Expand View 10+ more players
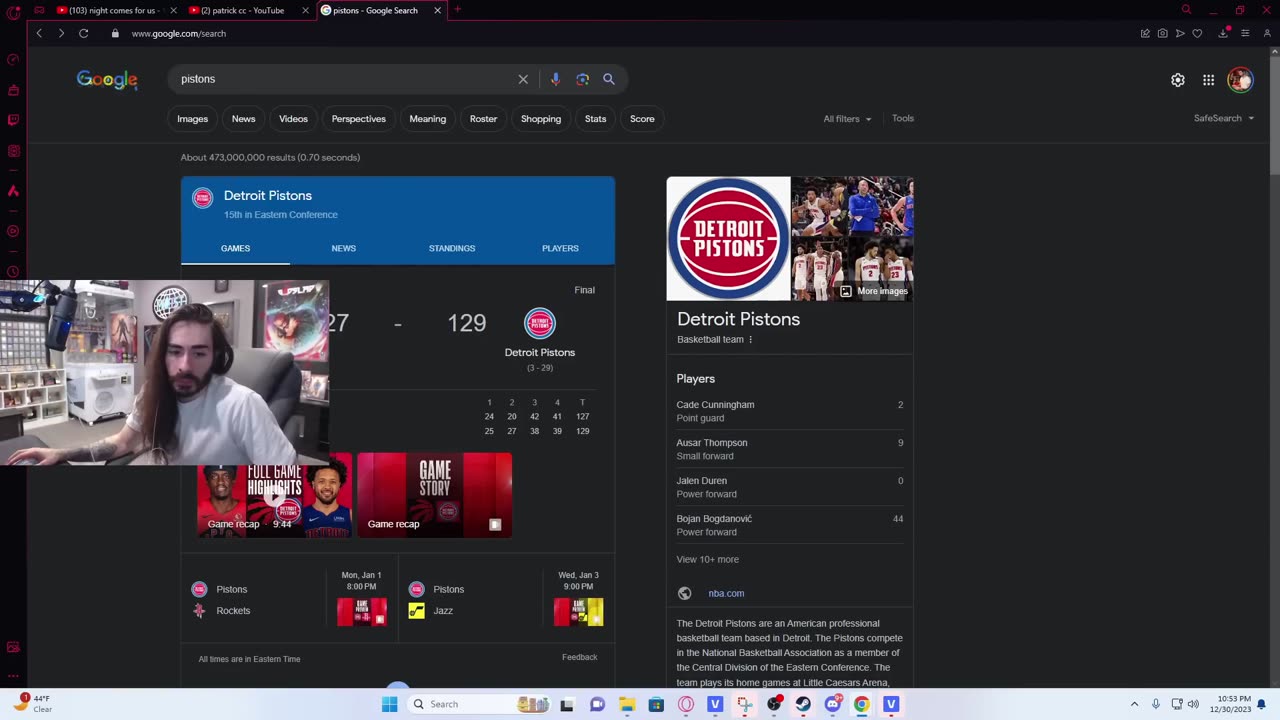The height and width of the screenshot is (720, 1280). click(x=708, y=559)
